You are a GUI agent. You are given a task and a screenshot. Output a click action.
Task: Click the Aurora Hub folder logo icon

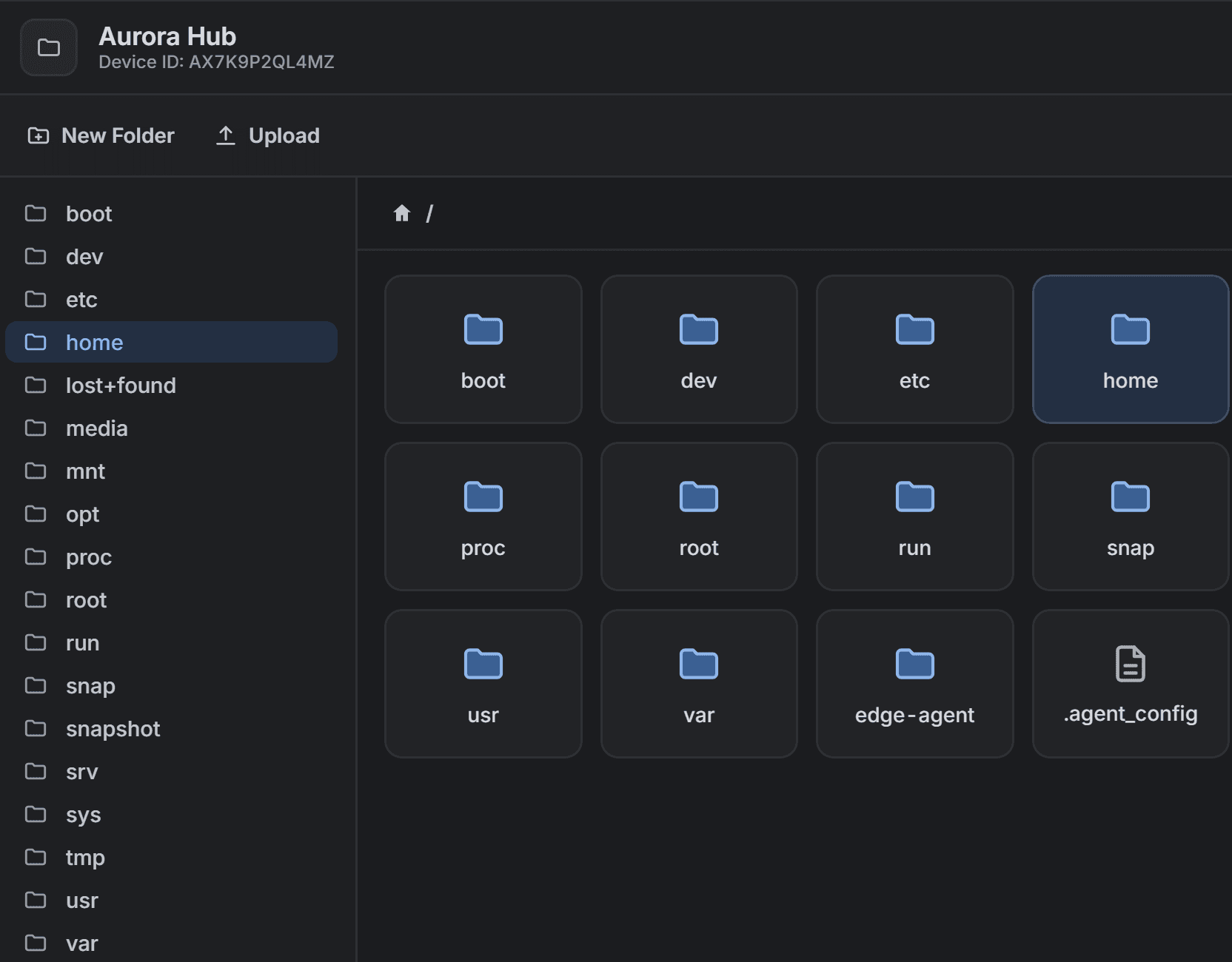(49, 48)
